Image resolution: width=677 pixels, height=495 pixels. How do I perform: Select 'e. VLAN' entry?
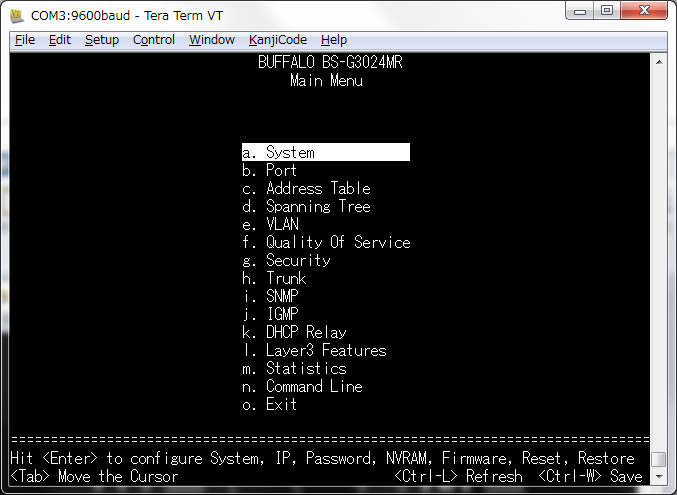coord(270,224)
